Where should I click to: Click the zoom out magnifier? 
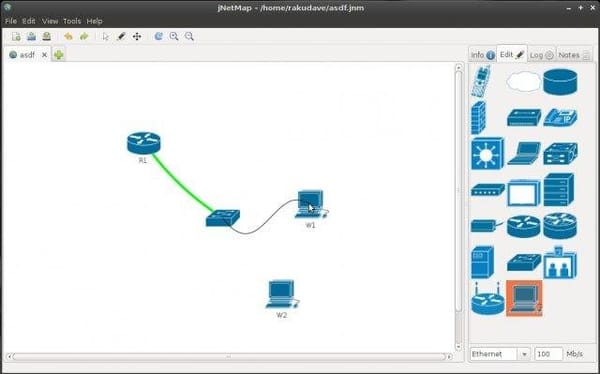189,36
